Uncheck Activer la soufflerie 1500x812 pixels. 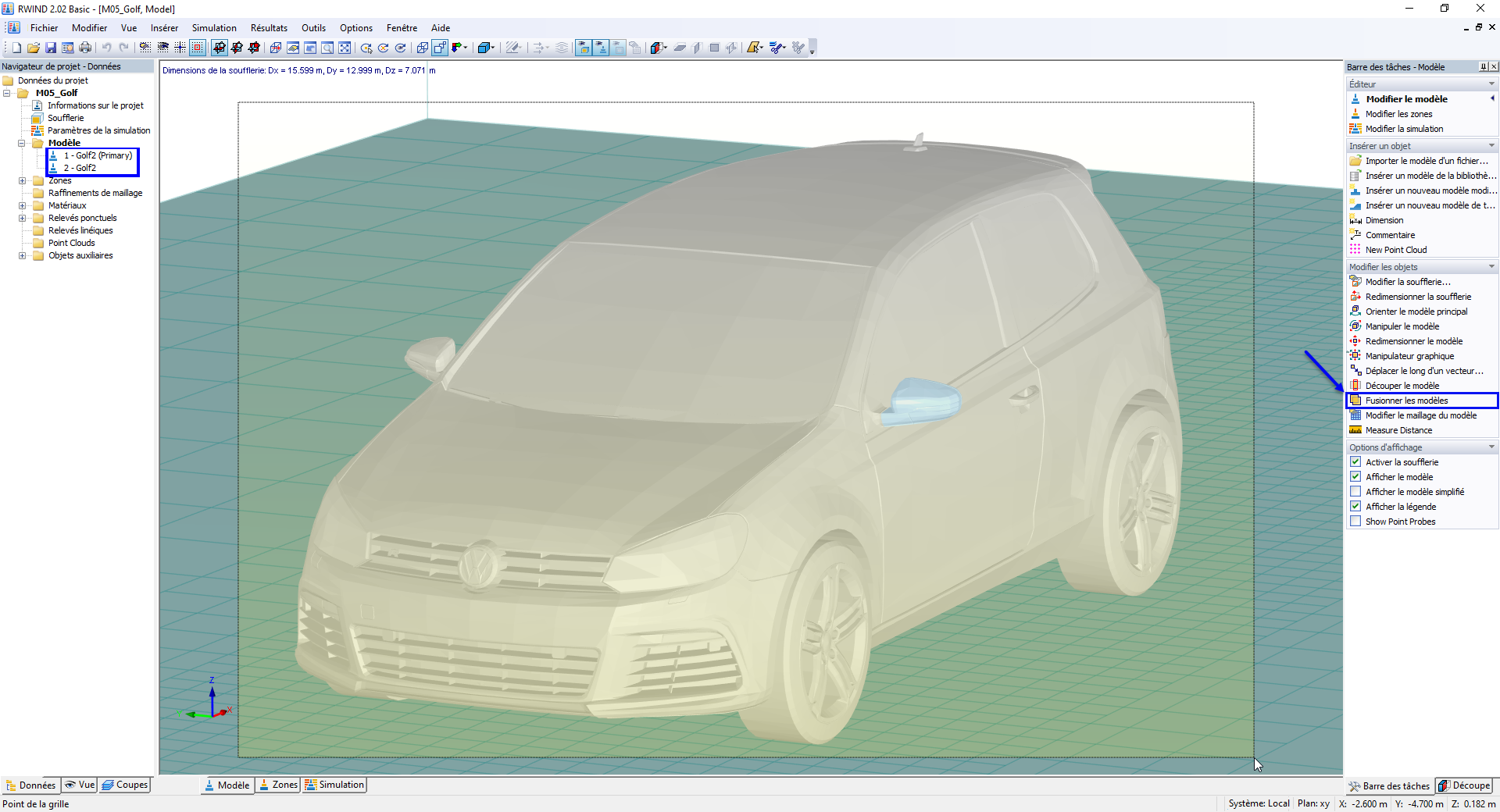[1355, 462]
